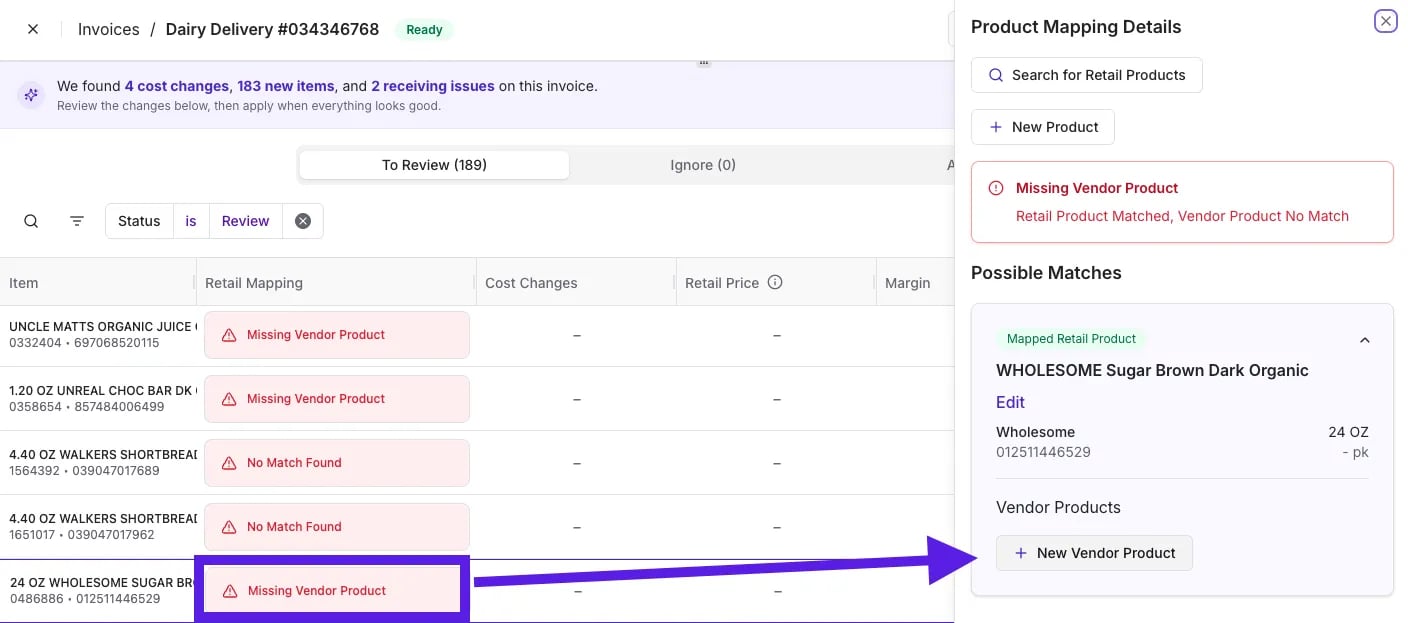Image resolution: width=1408 pixels, height=623 pixels.
Task: Go to Invoices breadcrumb link
Action: click(109, 29)
